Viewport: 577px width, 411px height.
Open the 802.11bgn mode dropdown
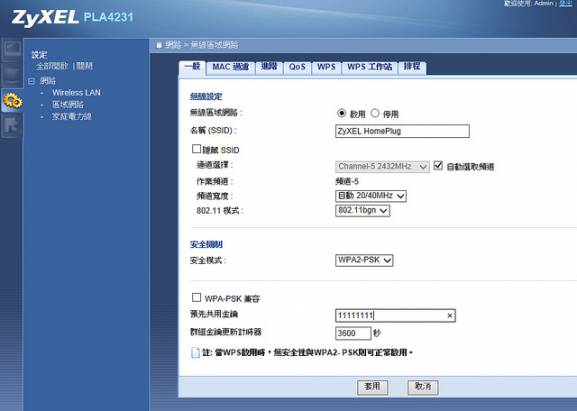pos(362,210)
